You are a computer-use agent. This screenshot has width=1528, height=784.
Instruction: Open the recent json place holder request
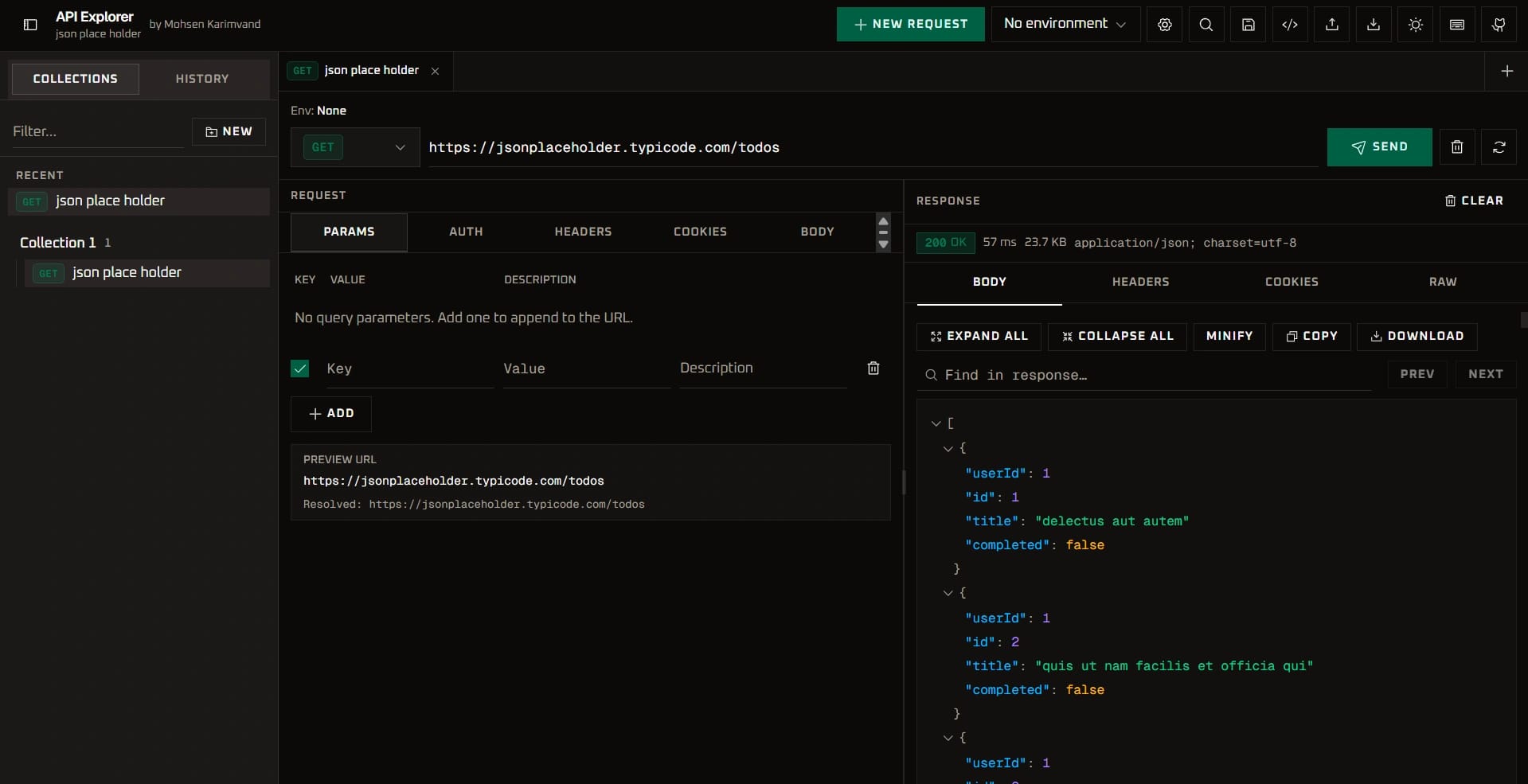click(139, 201)
